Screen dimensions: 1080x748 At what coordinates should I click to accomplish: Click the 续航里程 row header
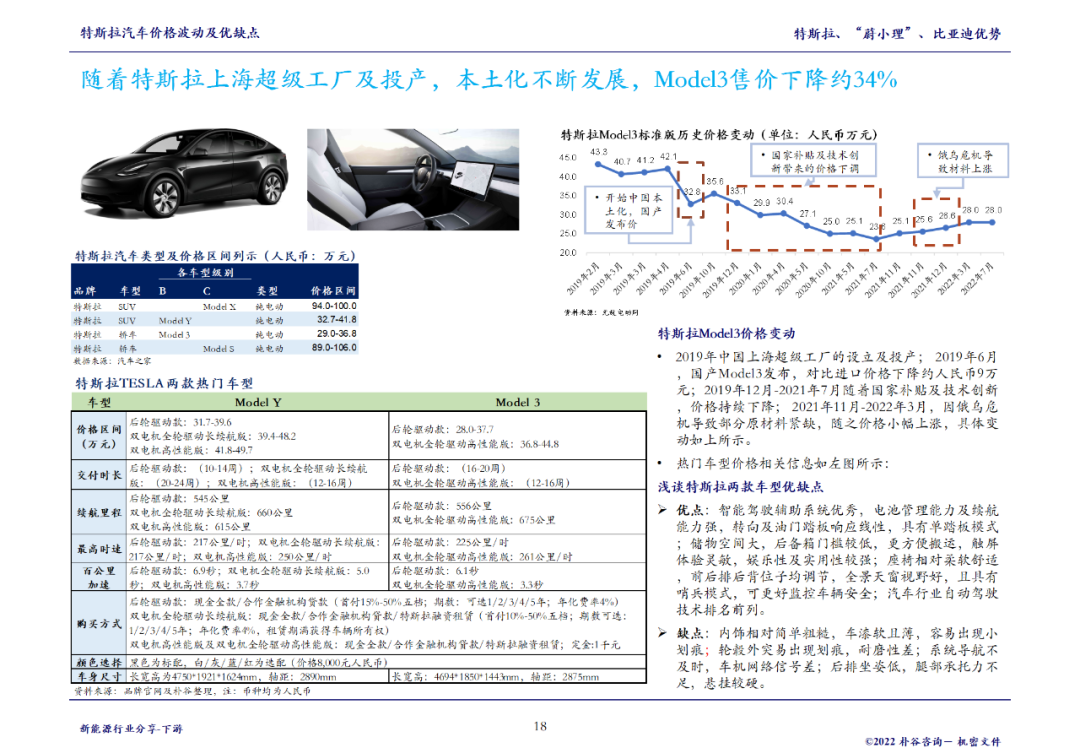click(x=99, y=512)
